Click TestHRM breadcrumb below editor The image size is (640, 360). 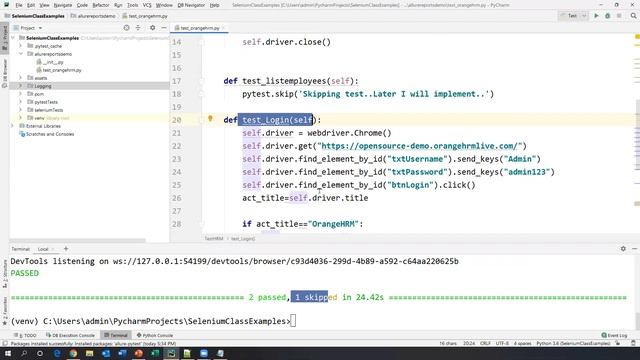click(214, 239)
